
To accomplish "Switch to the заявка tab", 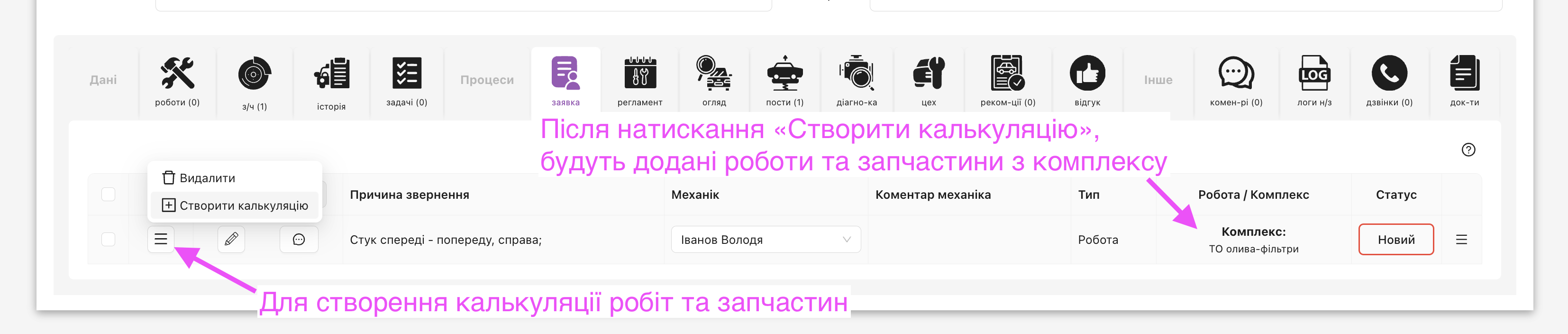I will [565, 80].
